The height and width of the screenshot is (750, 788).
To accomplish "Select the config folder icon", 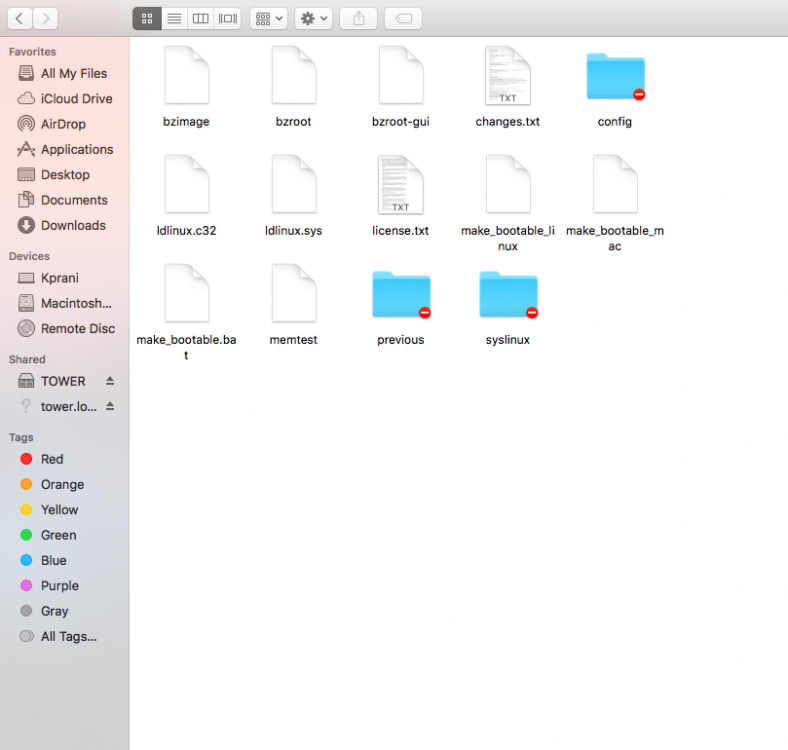I will point(616,76).
